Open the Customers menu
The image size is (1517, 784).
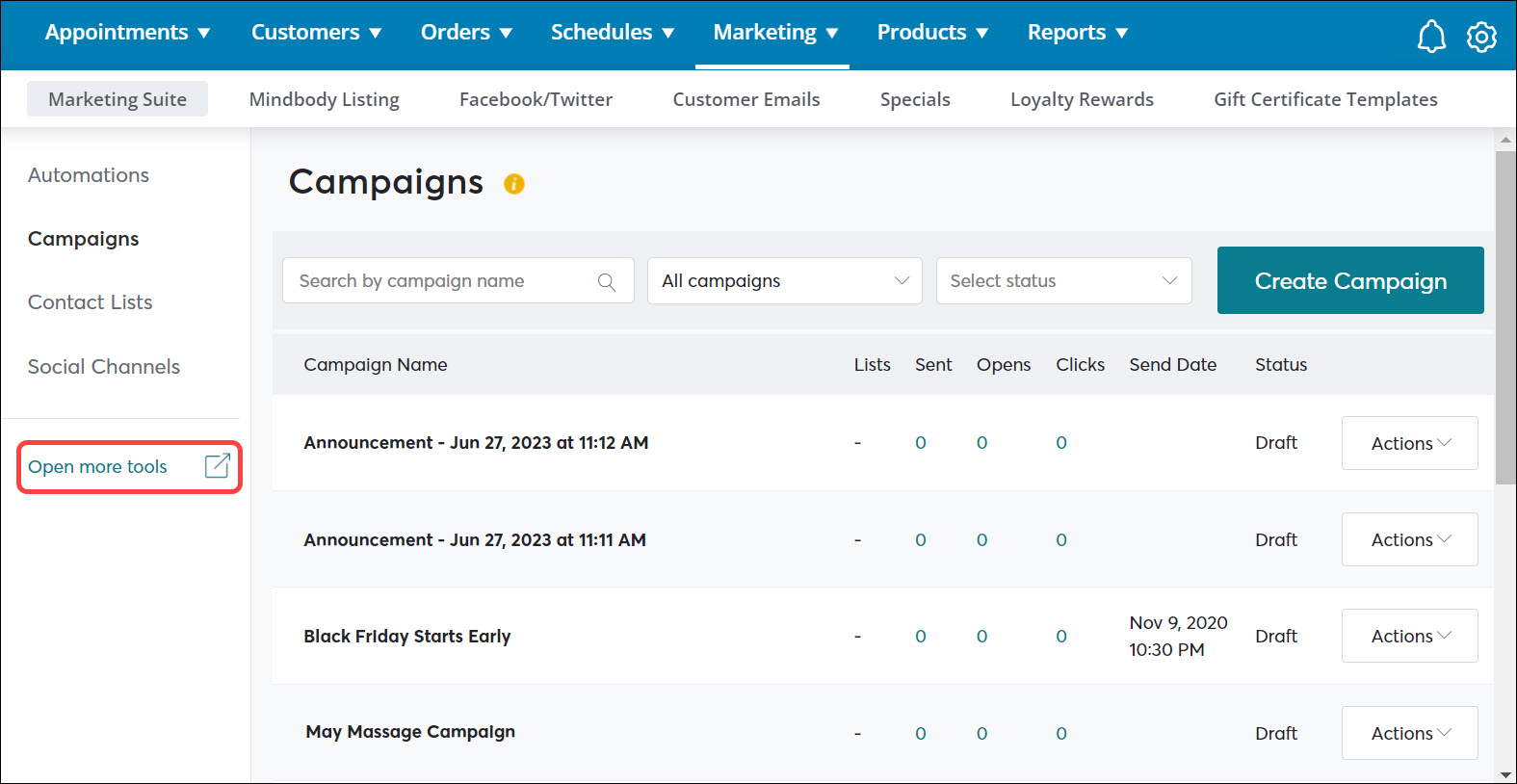tap(316, 33)
